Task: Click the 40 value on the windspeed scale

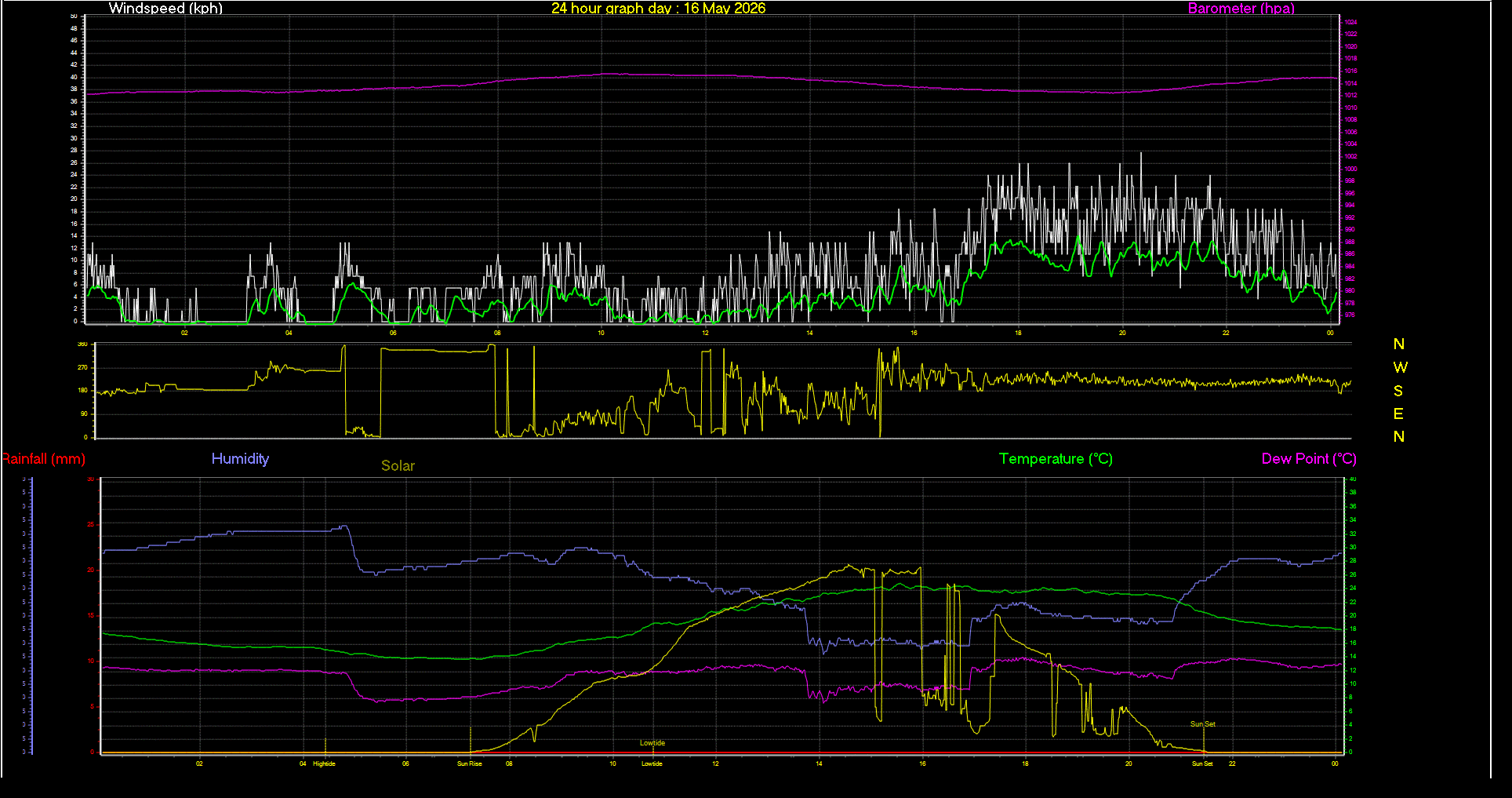Action: (75, 77)
